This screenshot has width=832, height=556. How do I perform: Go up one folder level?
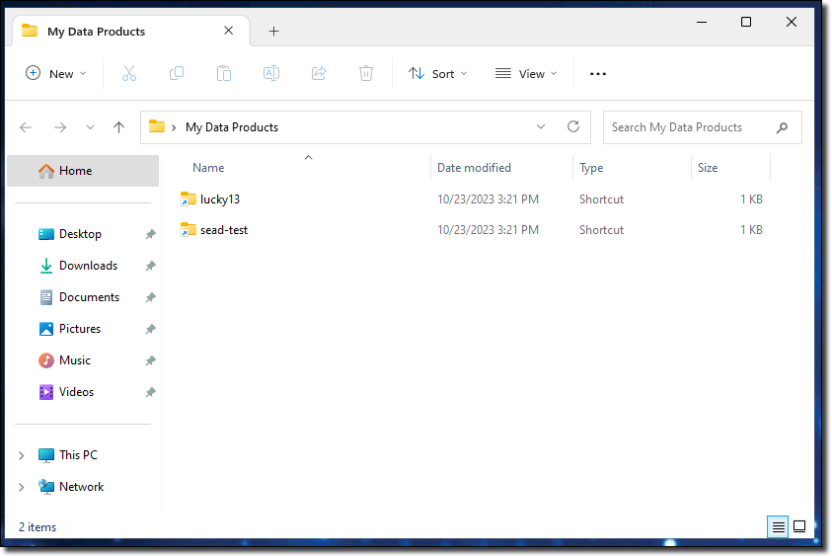click(x=119, y=127)
